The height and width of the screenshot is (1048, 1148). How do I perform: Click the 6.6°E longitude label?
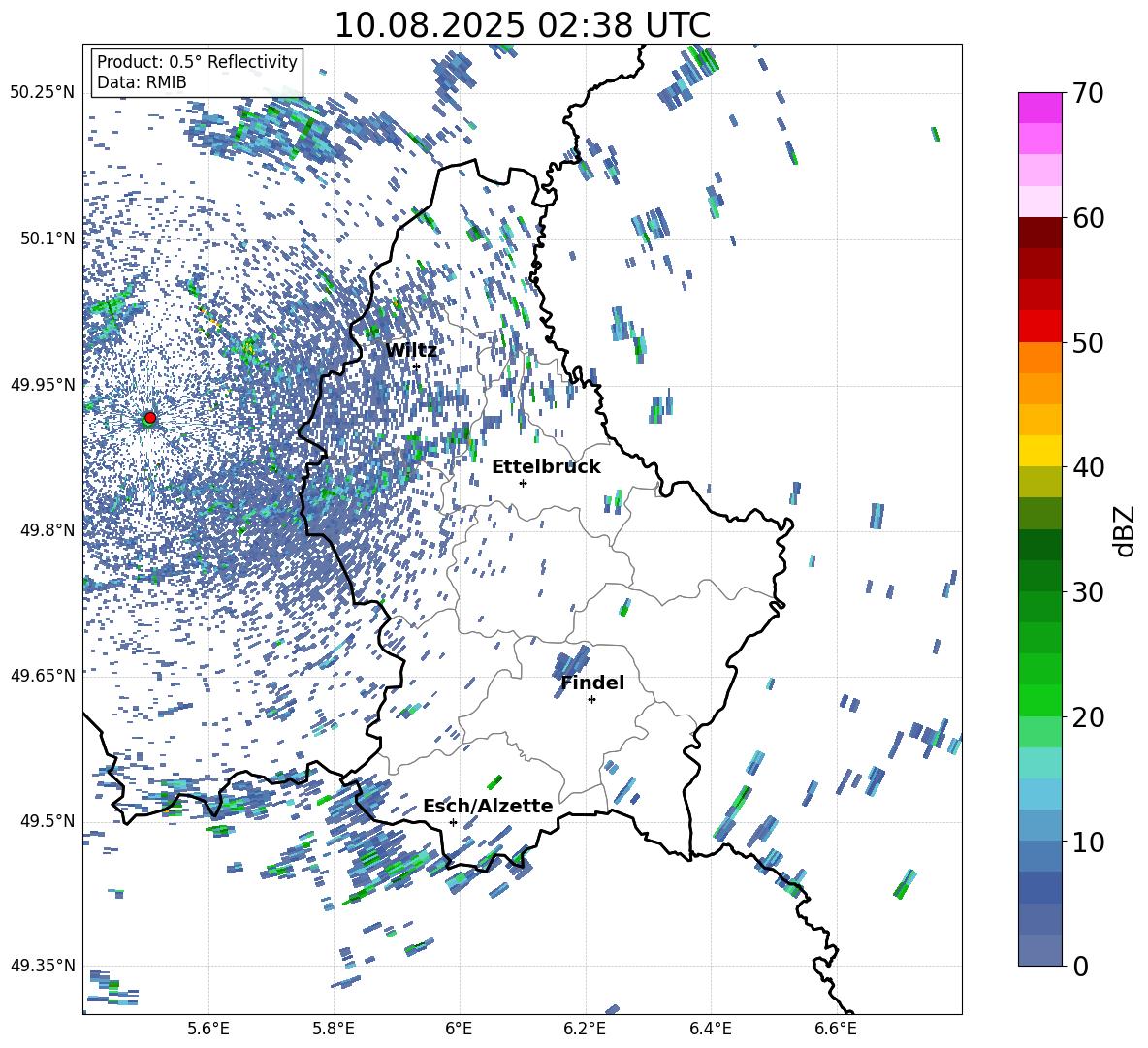836,1029
